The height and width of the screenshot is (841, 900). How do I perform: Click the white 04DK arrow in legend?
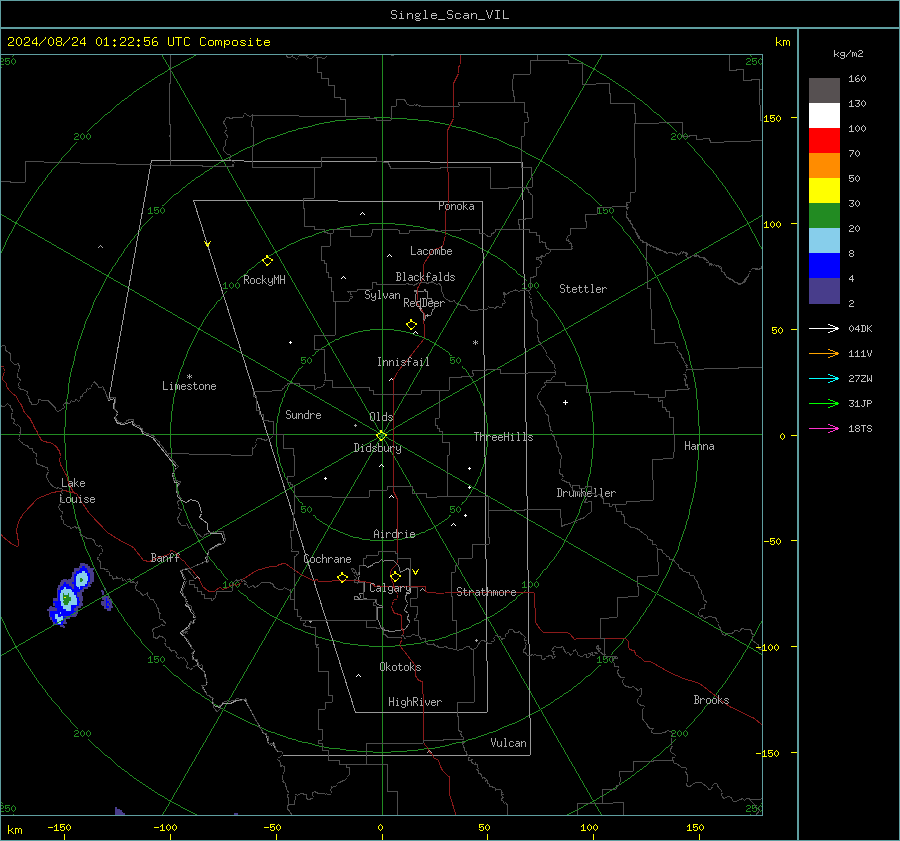tap(824, 328)
